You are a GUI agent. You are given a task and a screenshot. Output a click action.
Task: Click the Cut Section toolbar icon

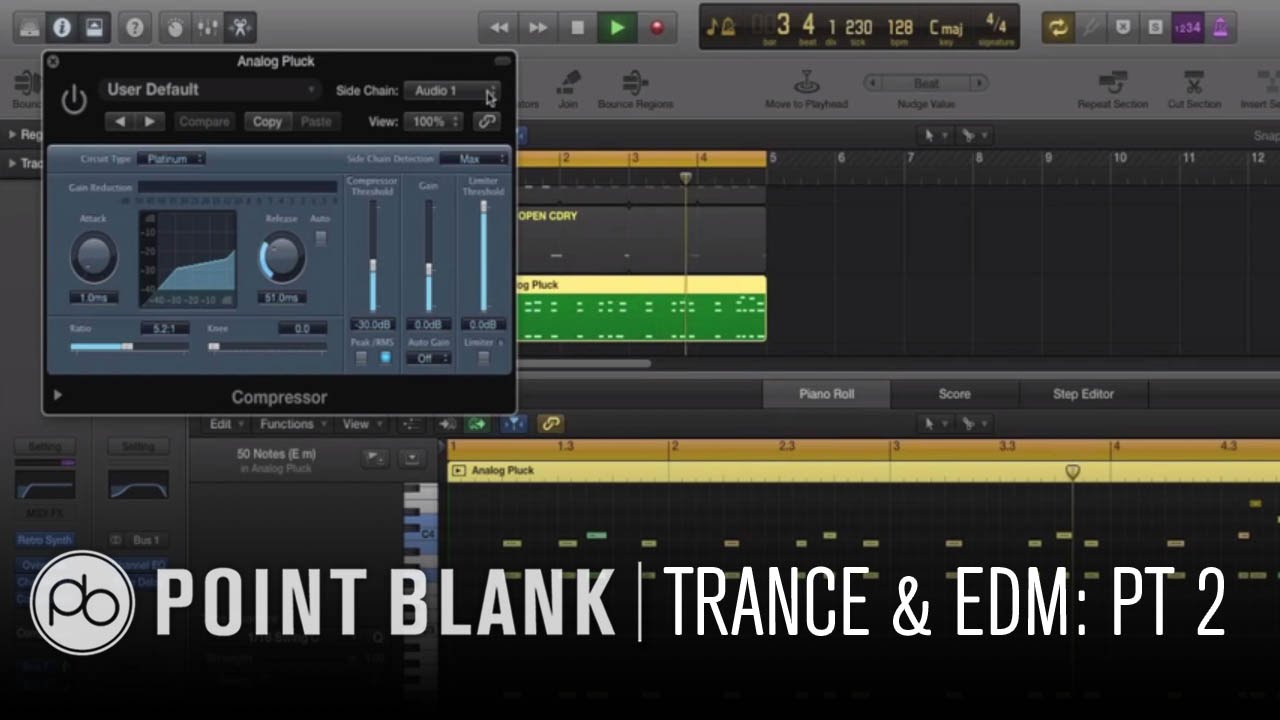point(1194,84)
